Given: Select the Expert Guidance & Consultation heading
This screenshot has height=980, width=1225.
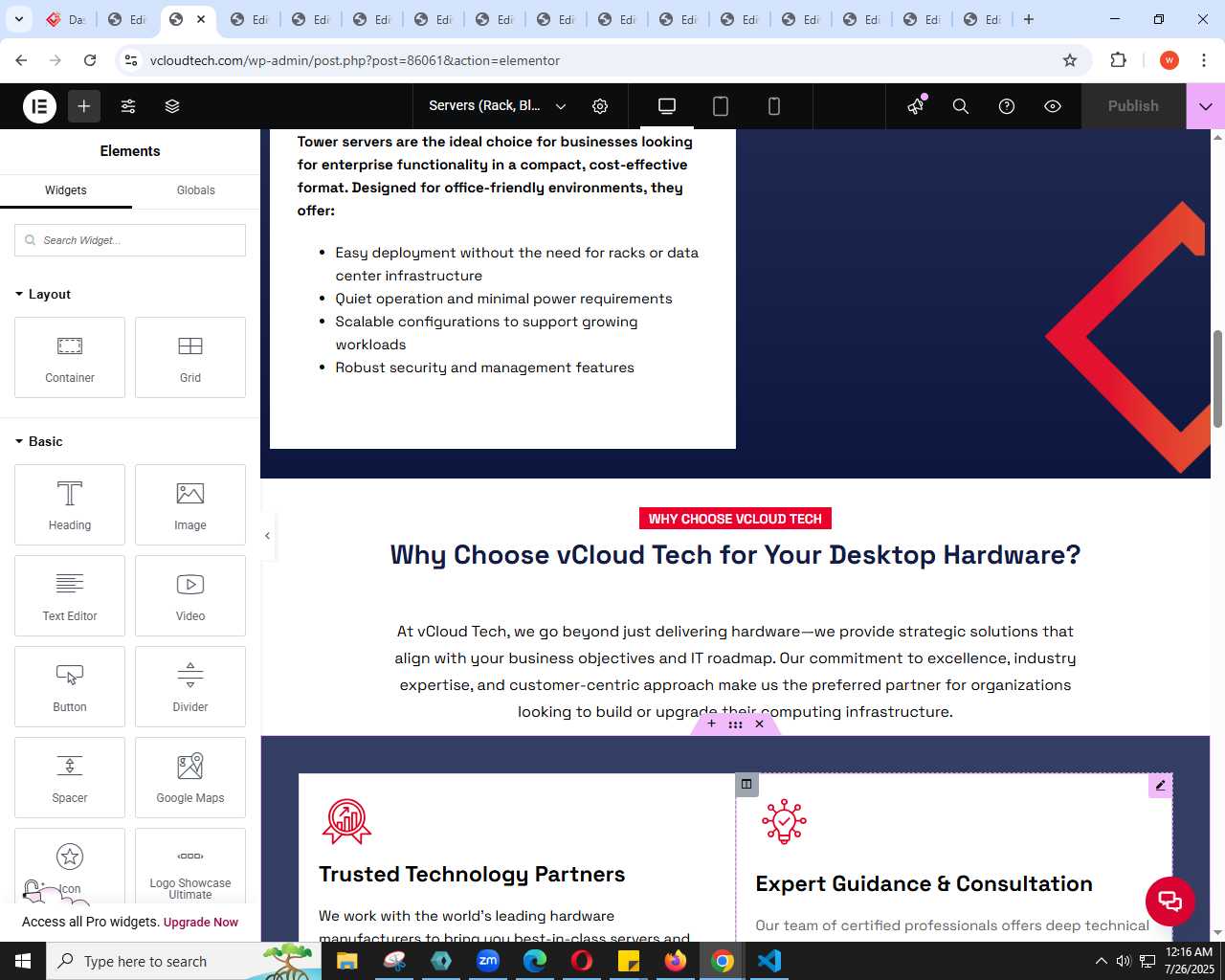Looking at the screenshot, I should 924,883.
